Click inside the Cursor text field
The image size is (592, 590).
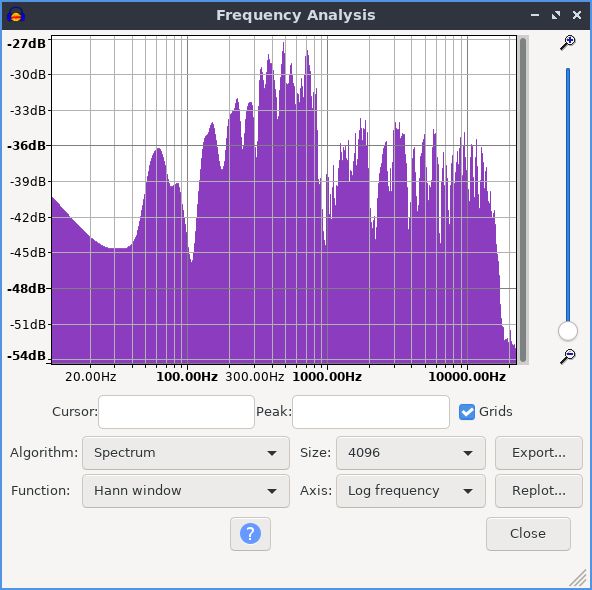pos(176,412)
